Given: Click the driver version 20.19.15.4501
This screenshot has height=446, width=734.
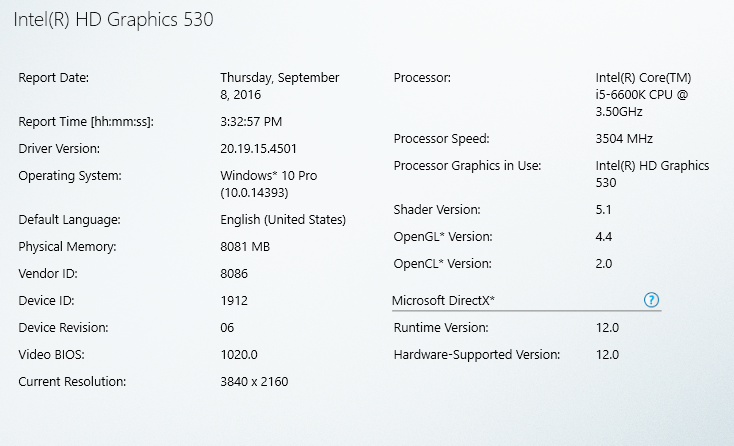Looking at the screenshot, I should click(258, 149).
